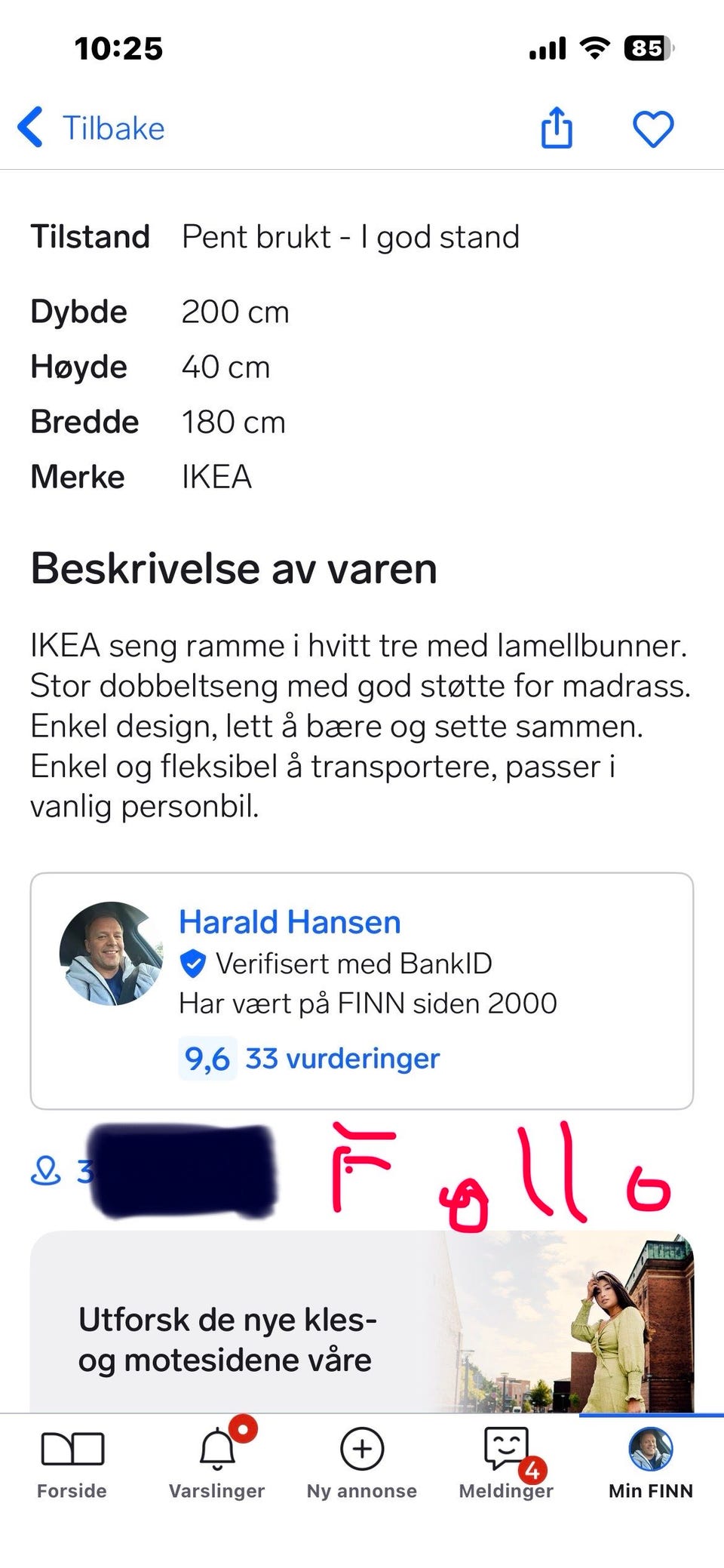The height and width of the screenshot is (1568, 724).
Task: Open Harald Hansen's profile link
Action: (x=290, y=922)
